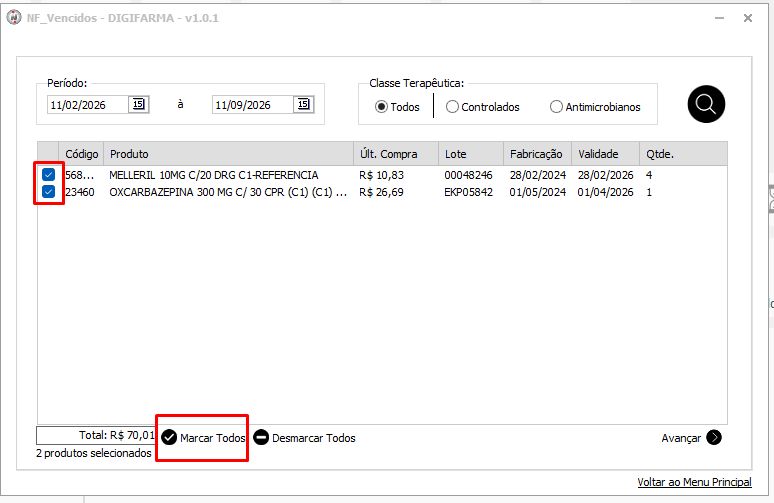Screen dimensions: 774x503
Task: Click the Avançar button label
Action: (x=681, y=438)
